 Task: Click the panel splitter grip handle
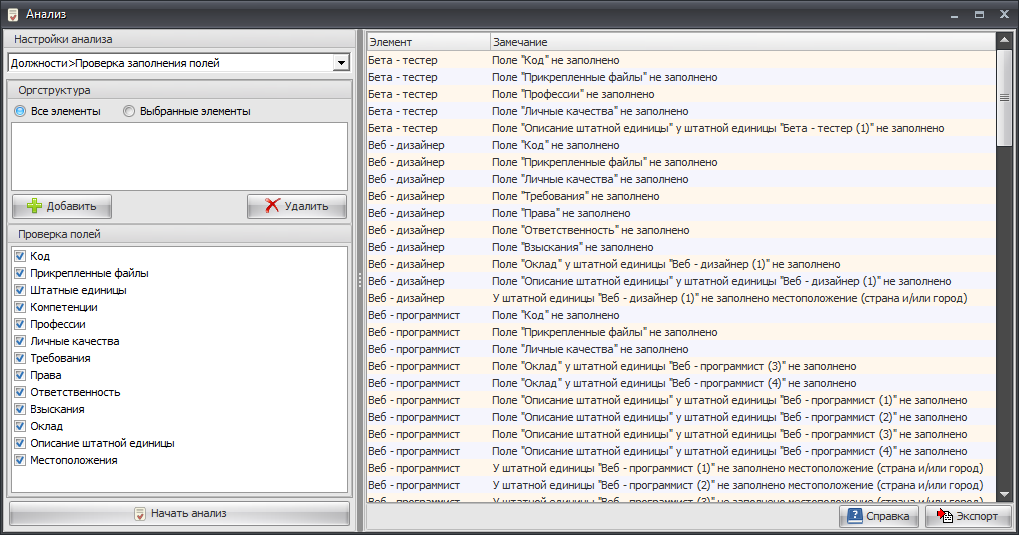(x=360, y=282)
